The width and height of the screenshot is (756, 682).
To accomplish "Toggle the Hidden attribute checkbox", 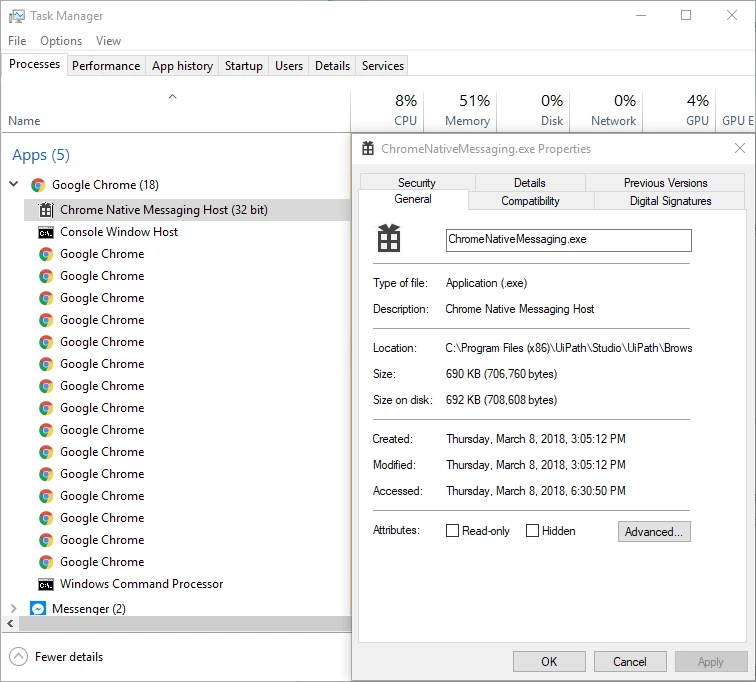I will coord(532,531).
